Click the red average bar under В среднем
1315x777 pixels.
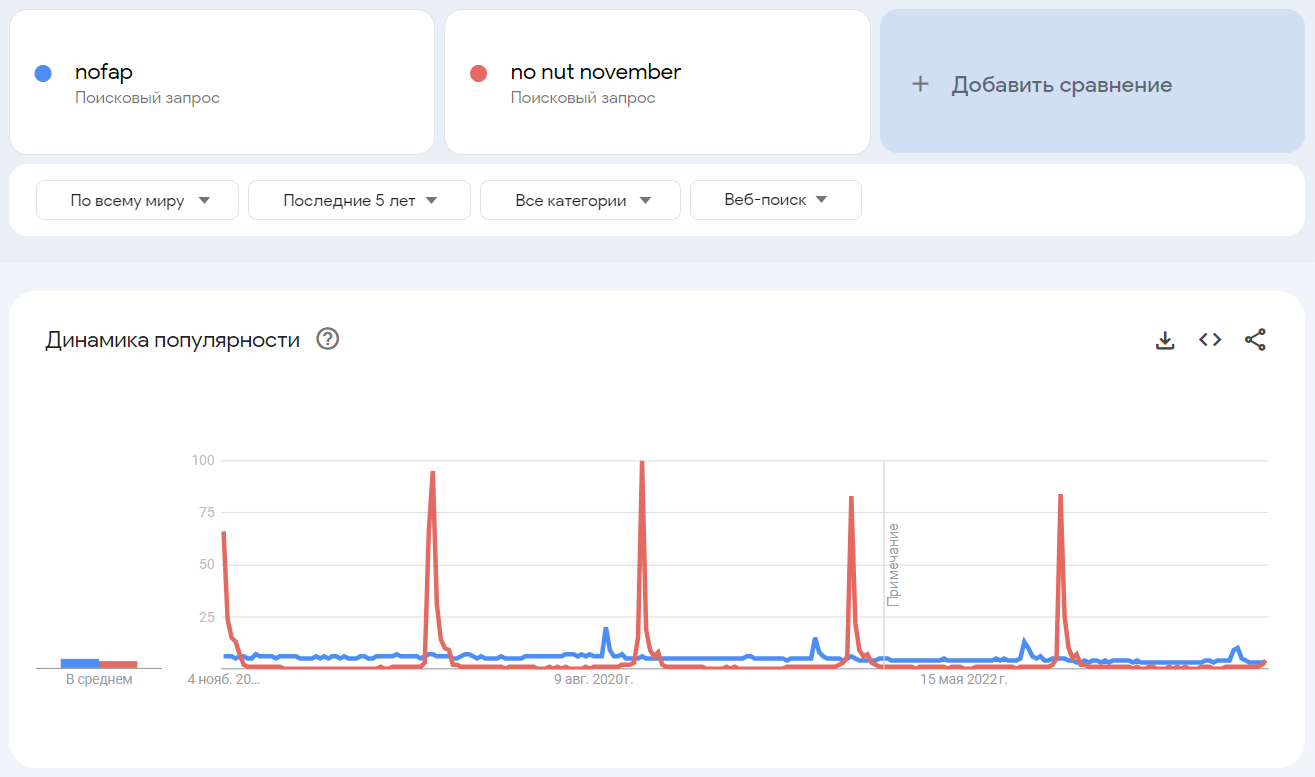pos(118,664)
